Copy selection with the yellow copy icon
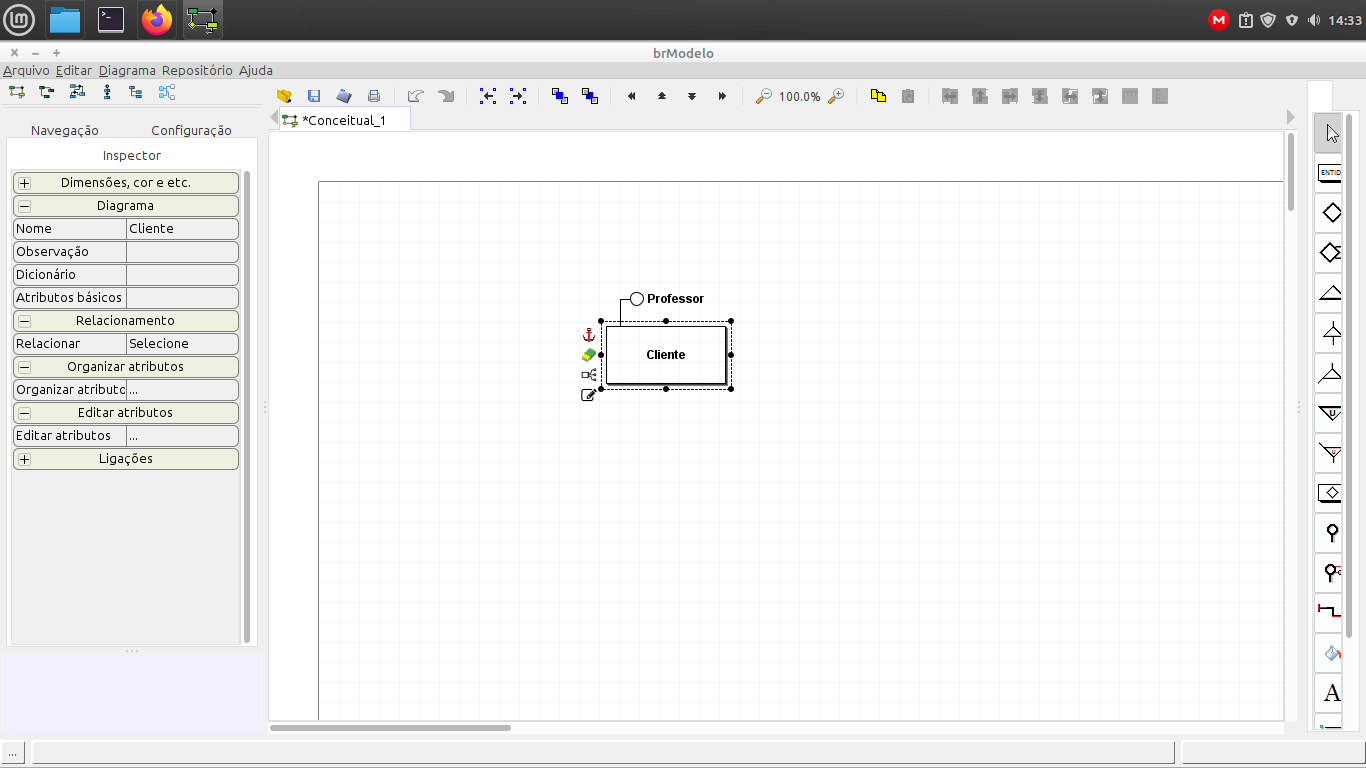This screenshot has height=768, width=1366. click(878, 96)
